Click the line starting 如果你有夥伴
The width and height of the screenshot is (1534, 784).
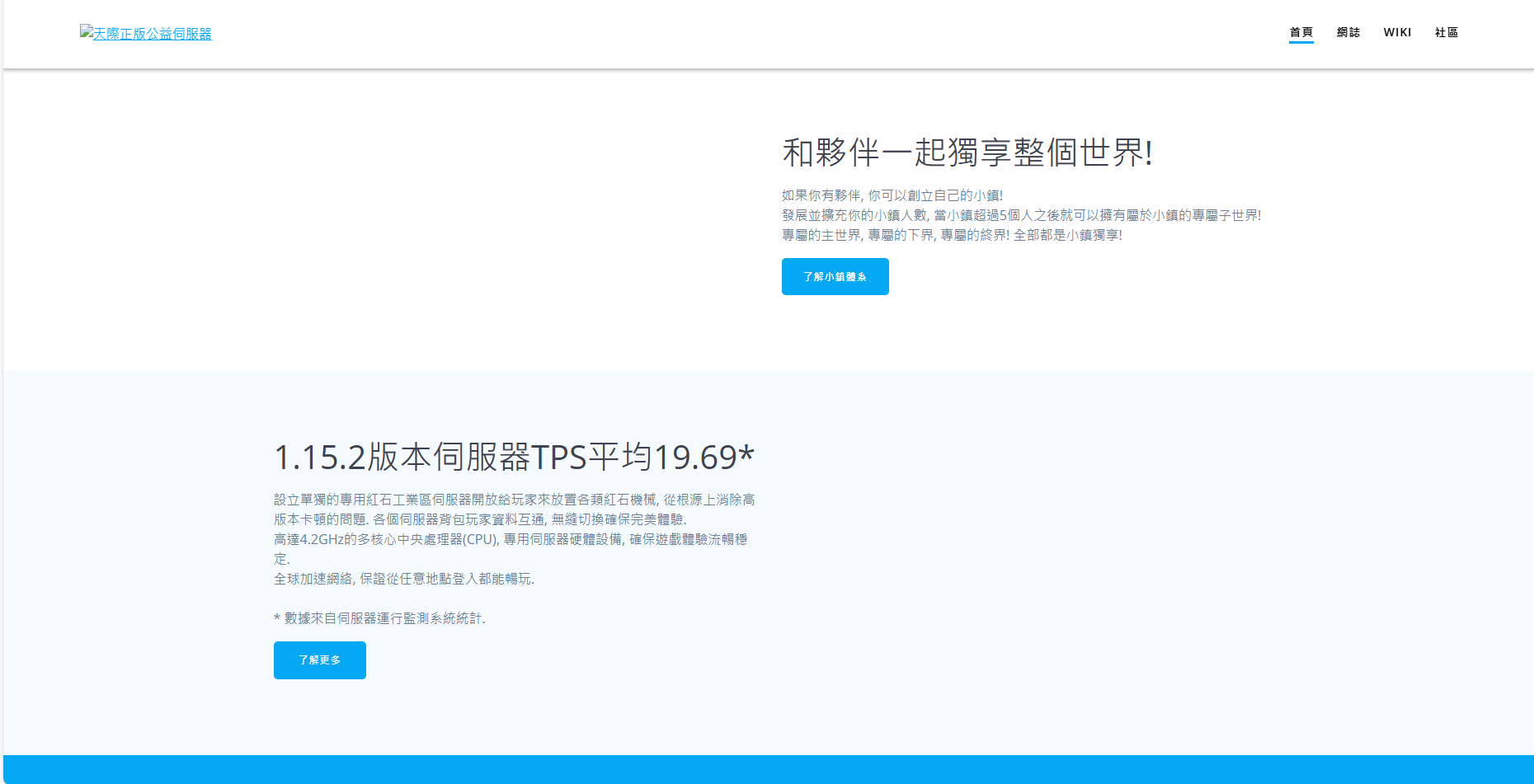(x=892, y=195)
